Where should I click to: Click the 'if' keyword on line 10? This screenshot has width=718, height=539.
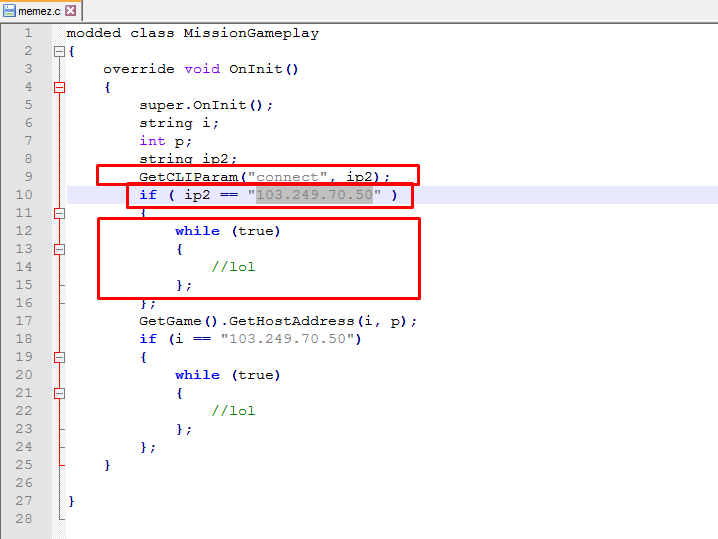click(148, 195)
